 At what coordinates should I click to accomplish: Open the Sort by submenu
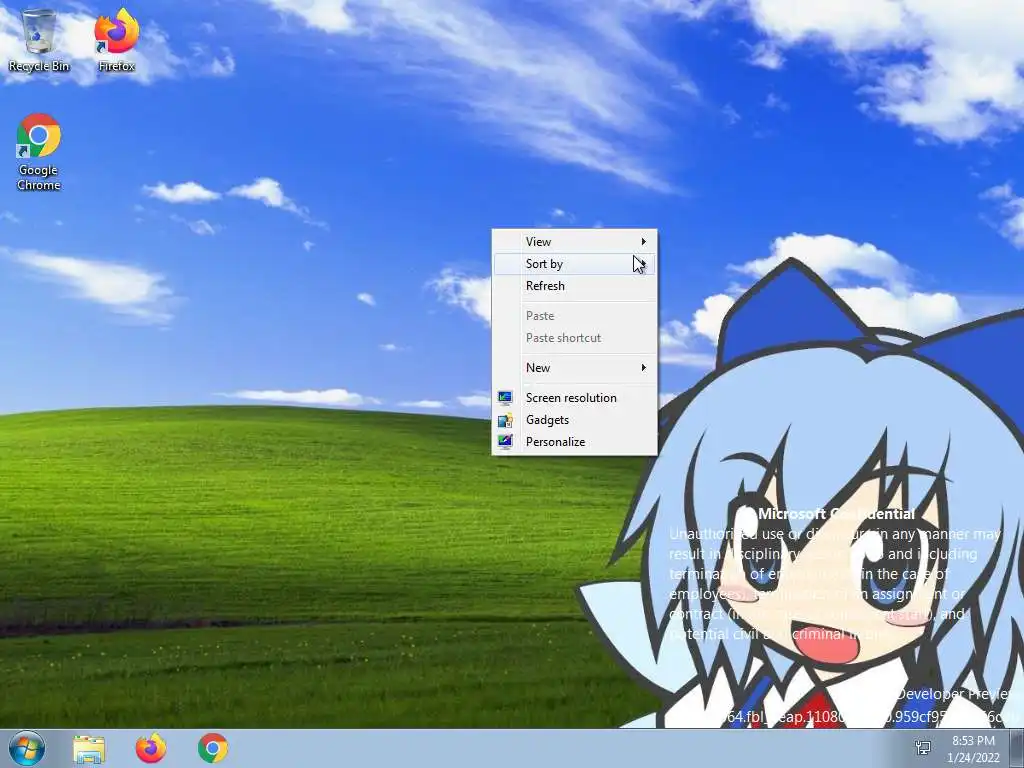coord(574,264)
